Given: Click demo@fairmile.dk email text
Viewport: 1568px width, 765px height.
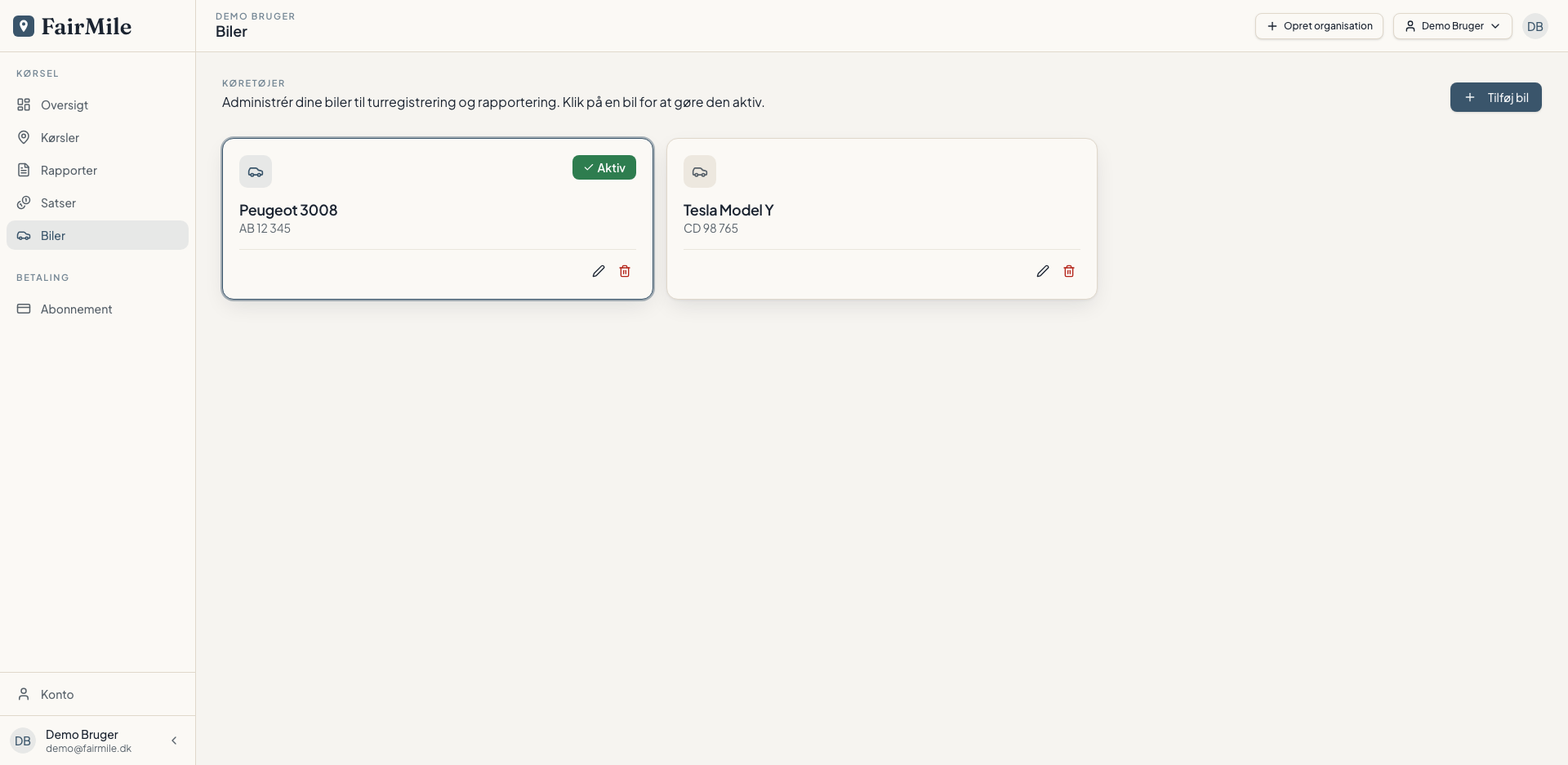Looking at the screenshot, I should click(88, 749).
